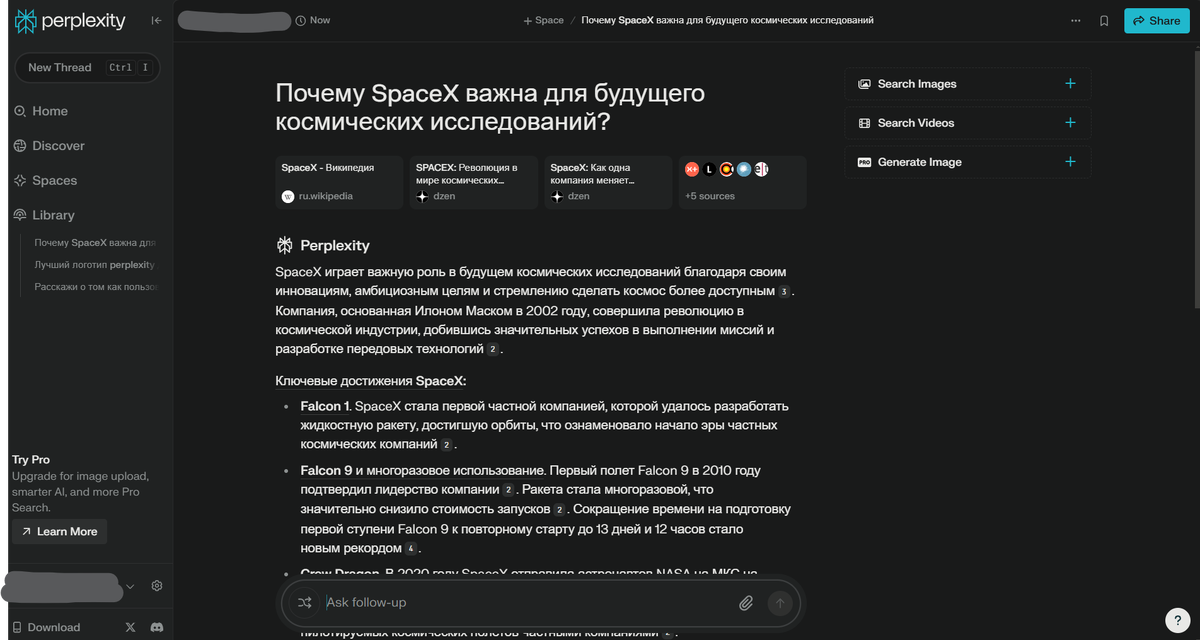Click the Share button

point(1156,20)
